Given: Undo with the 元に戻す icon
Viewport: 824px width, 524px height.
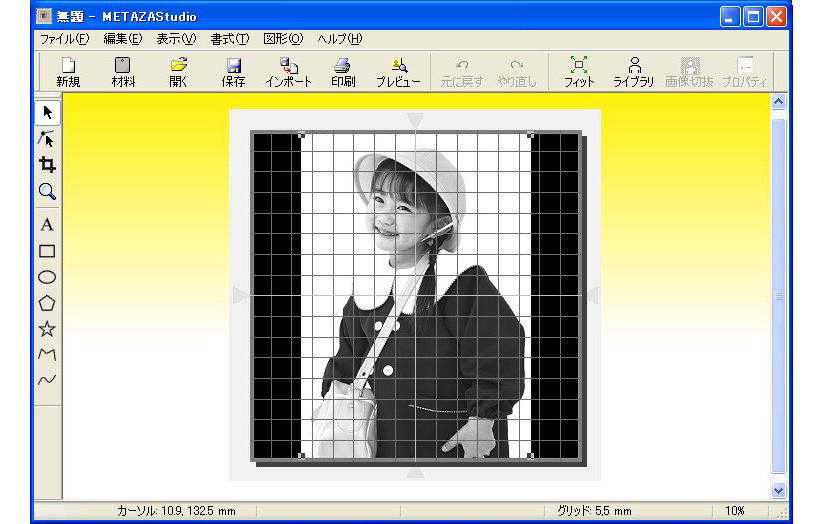Looking at the screenshot, I should [x=461, y=72].
